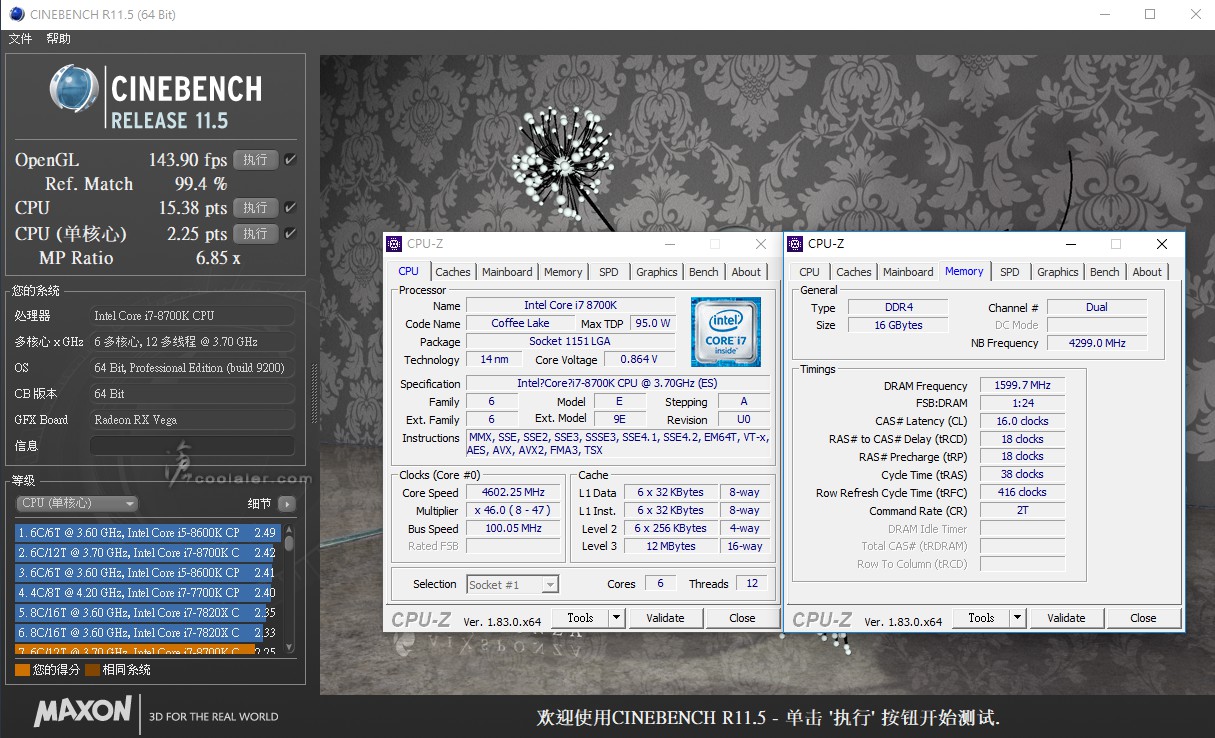Open Tools dropdown arrow in CPU-Z Processor window
The height and width of the screenshot is (738, 1215).
click(x=617, y=618)
